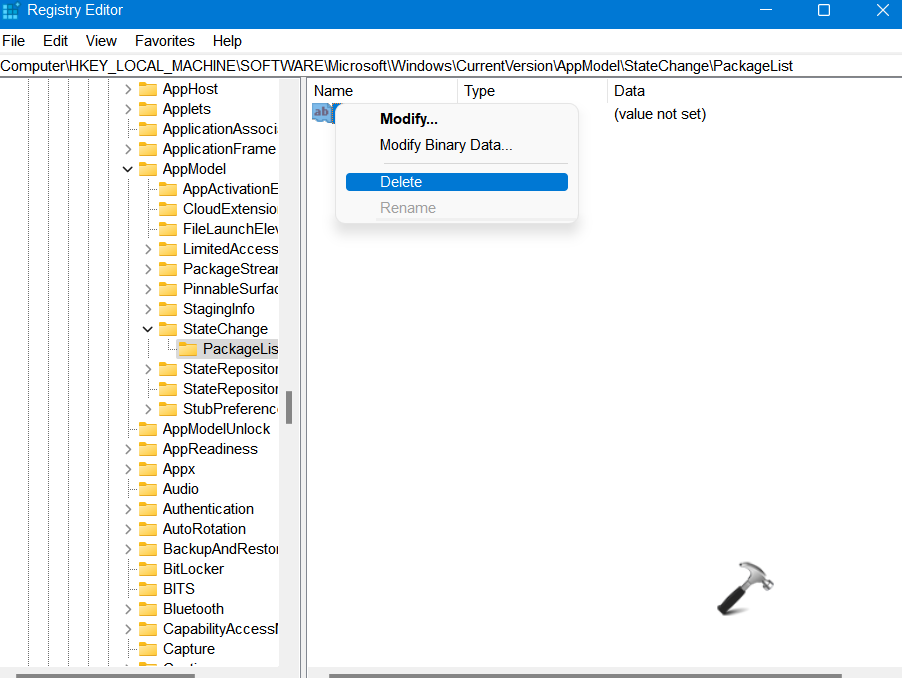Click the values pane horizontal scrollbar
902x678 pixels.
click(586, 676)
